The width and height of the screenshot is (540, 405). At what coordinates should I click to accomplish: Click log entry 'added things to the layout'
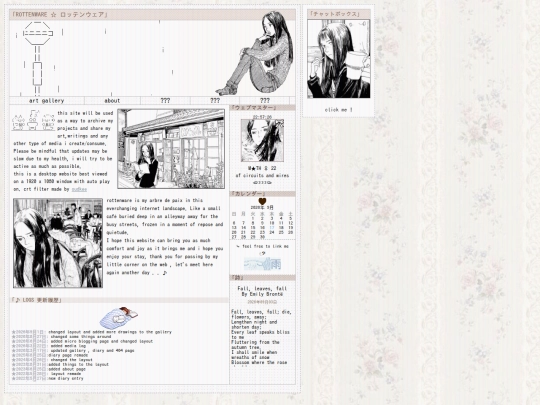(x=79, y=364)
